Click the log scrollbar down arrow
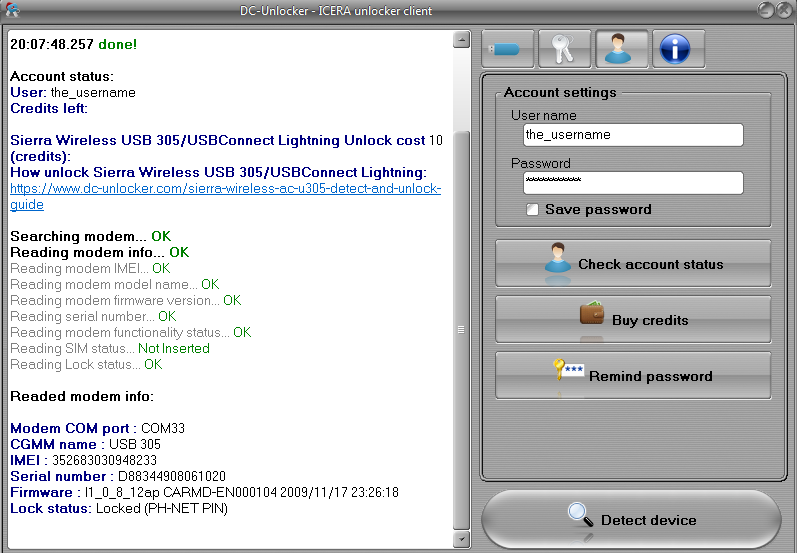Image resolution: width=797 pixels, height=554 pixels. [461, 539]
